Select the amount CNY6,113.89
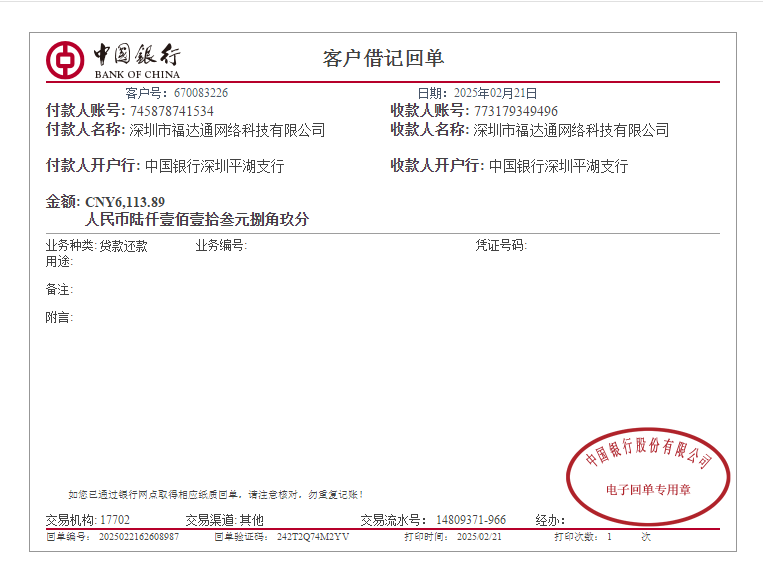This screenshot has height=573, width=763. 125,202
